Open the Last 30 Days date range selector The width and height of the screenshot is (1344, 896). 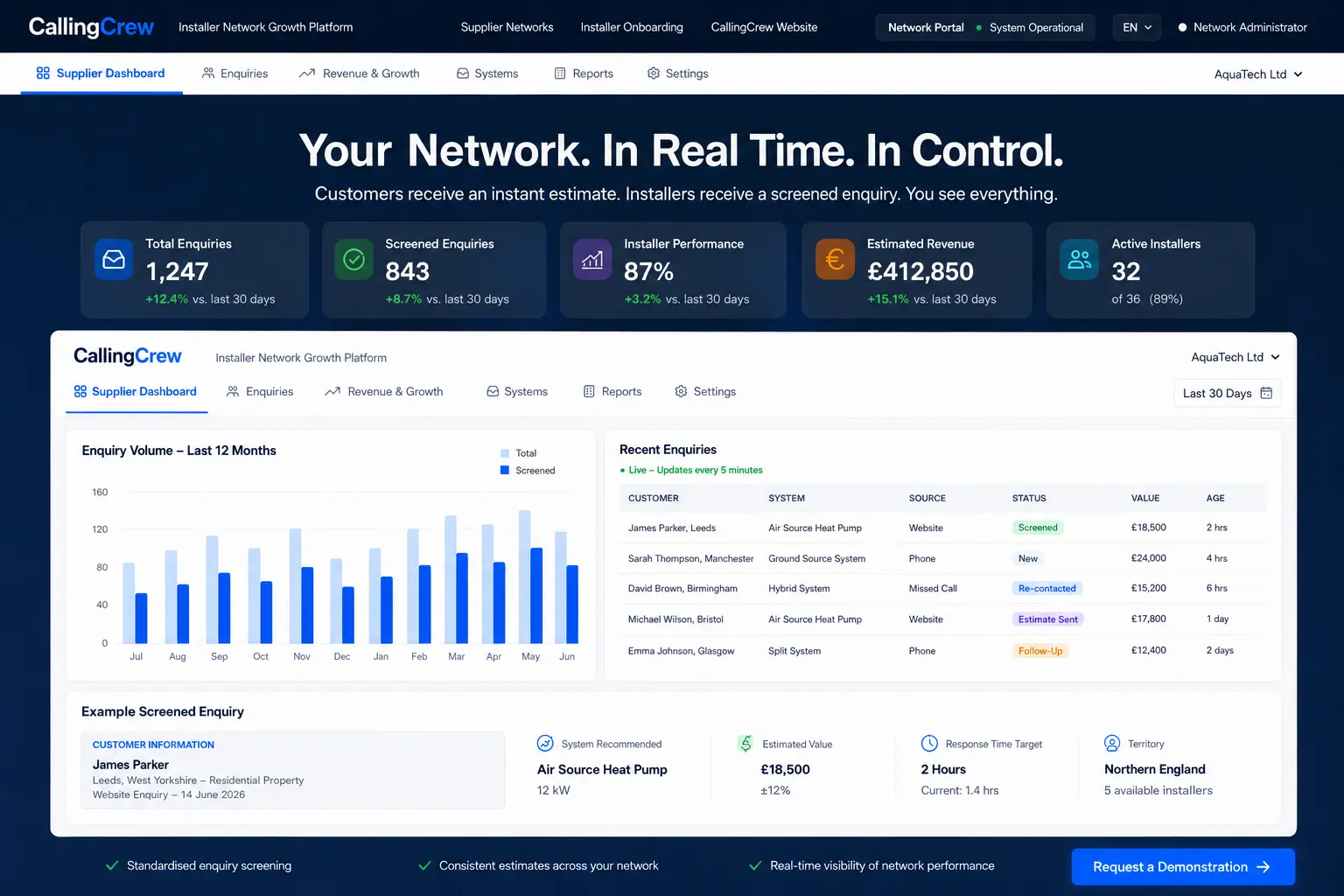click(1228, 393)
